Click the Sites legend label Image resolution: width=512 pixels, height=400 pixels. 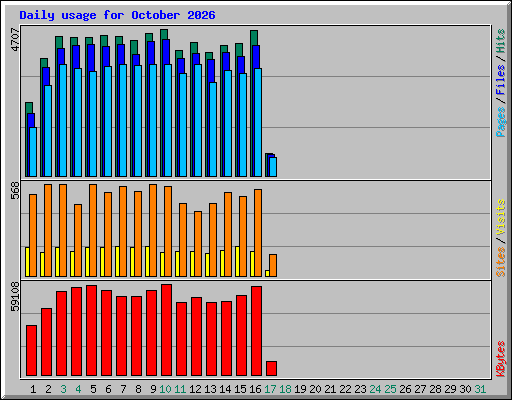click(500, 262)
